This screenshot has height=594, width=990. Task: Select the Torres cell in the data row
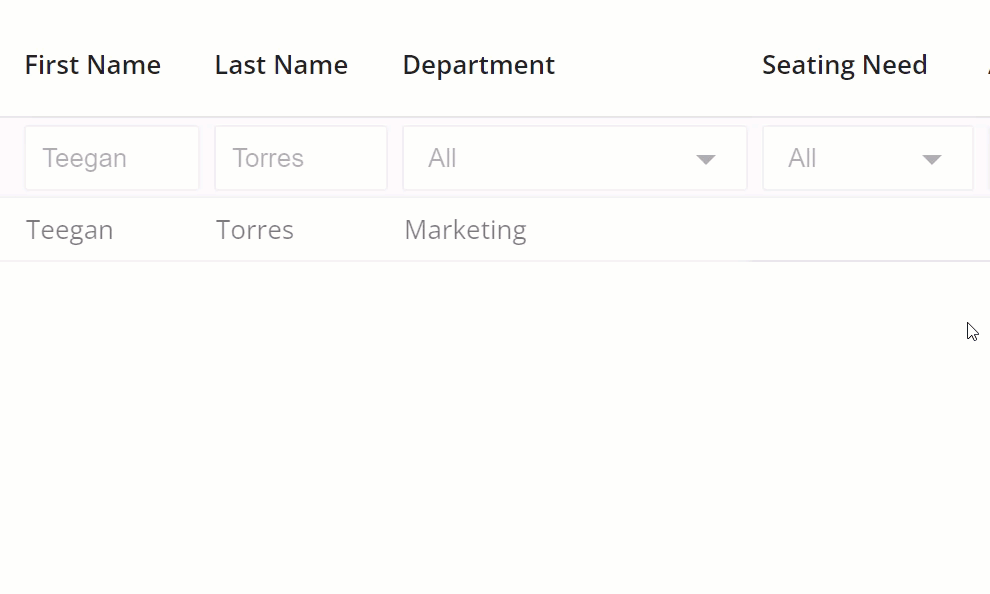point(254,229)
